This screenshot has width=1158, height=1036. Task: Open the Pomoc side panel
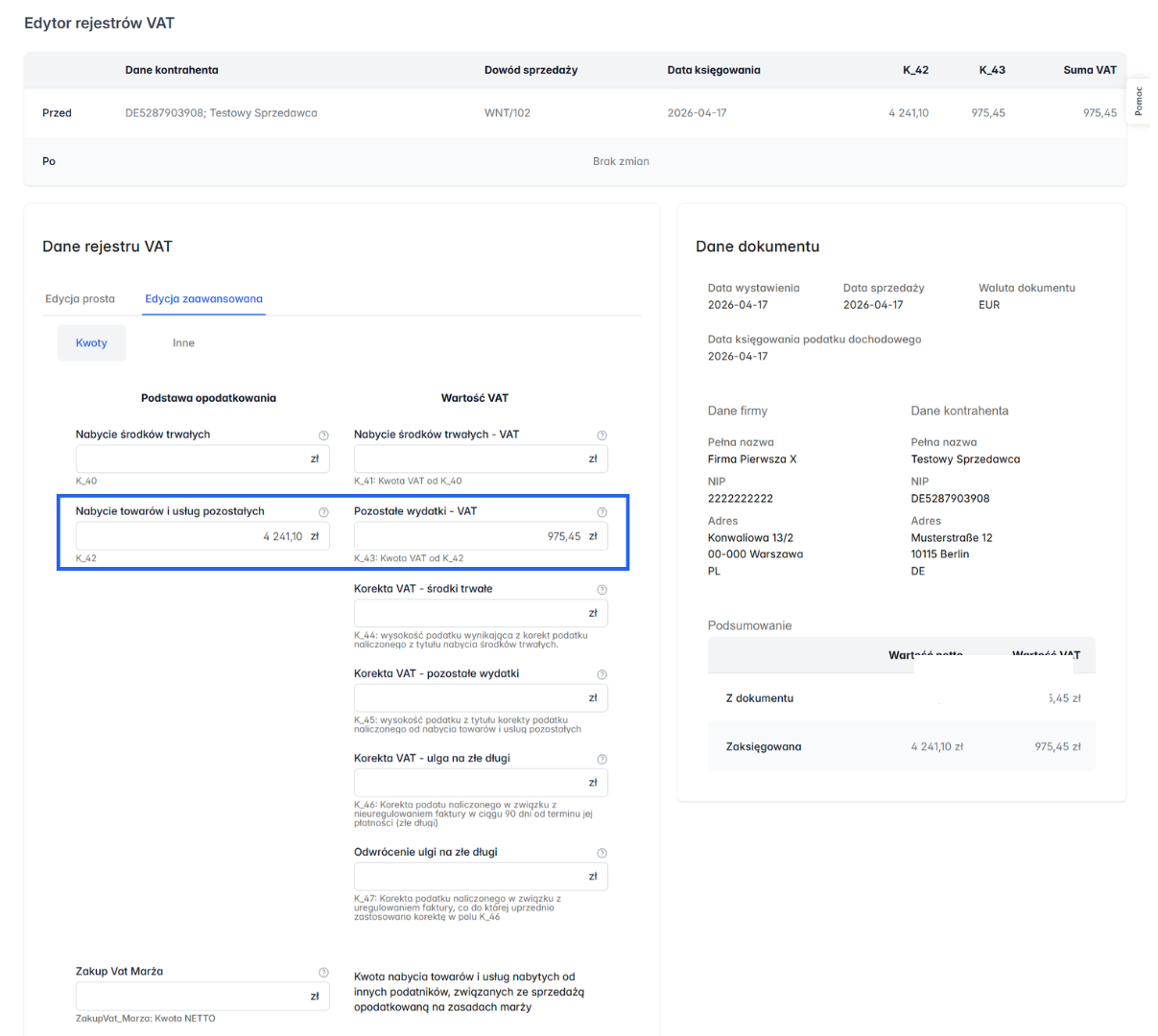(1138, 102)
